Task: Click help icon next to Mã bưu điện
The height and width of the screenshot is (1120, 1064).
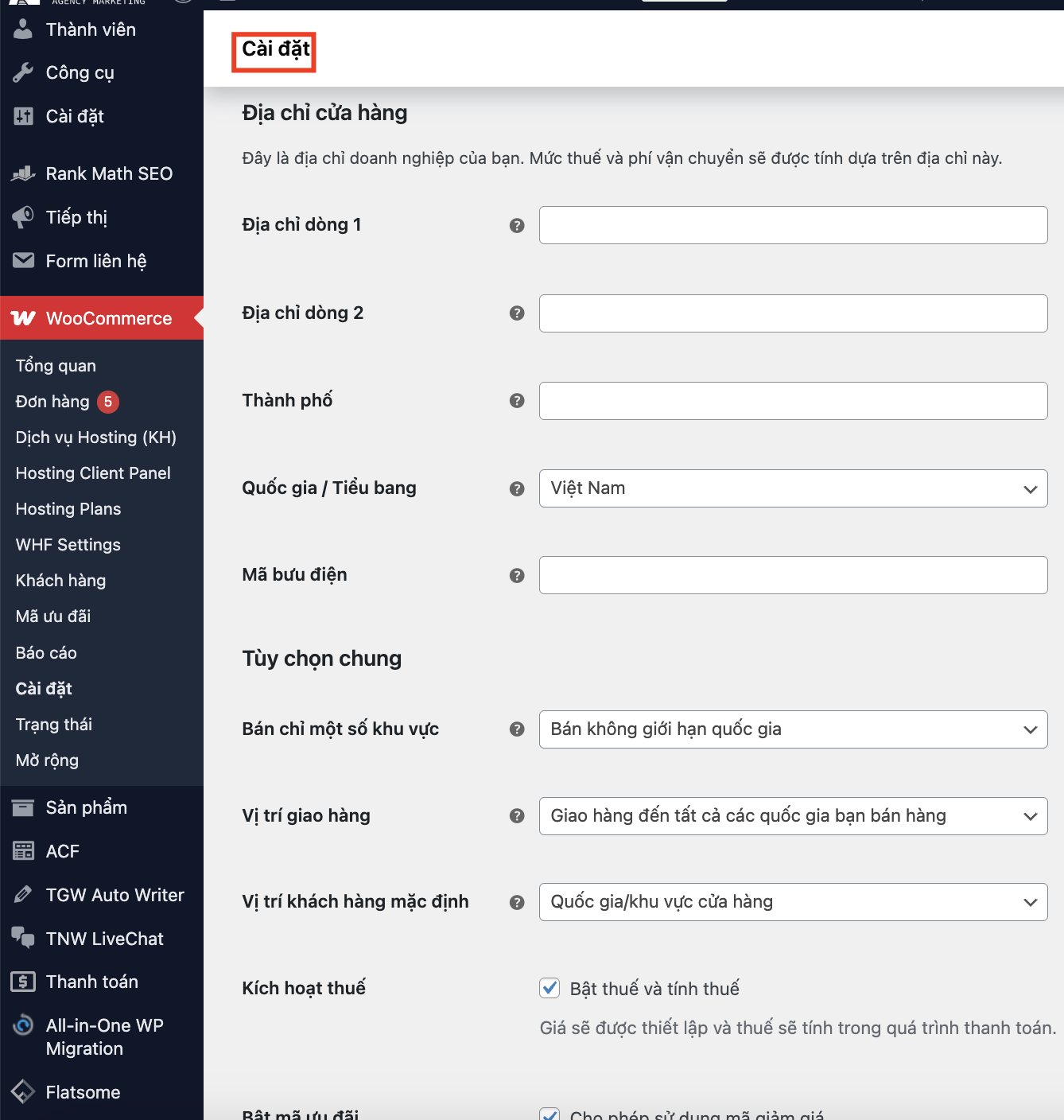Action: (517, 575)
